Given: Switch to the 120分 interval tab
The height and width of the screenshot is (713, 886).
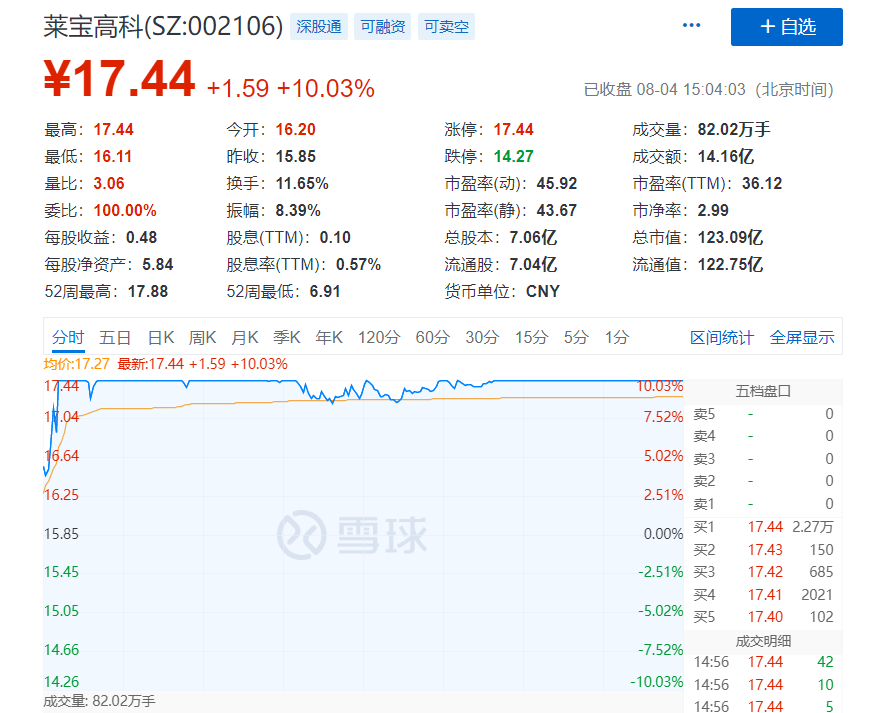Looking at the screenshot, I should (379, 338).
